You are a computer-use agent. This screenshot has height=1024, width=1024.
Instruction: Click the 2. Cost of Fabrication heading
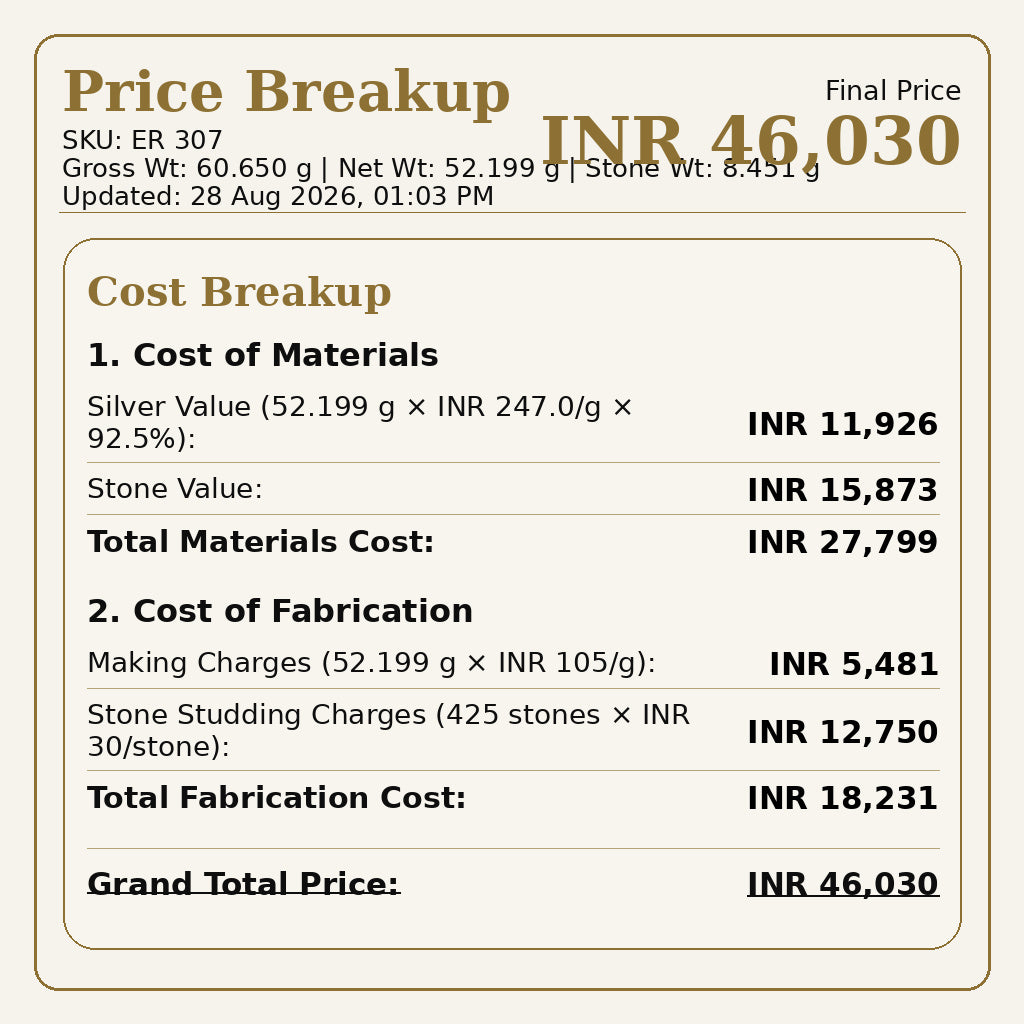280,611
